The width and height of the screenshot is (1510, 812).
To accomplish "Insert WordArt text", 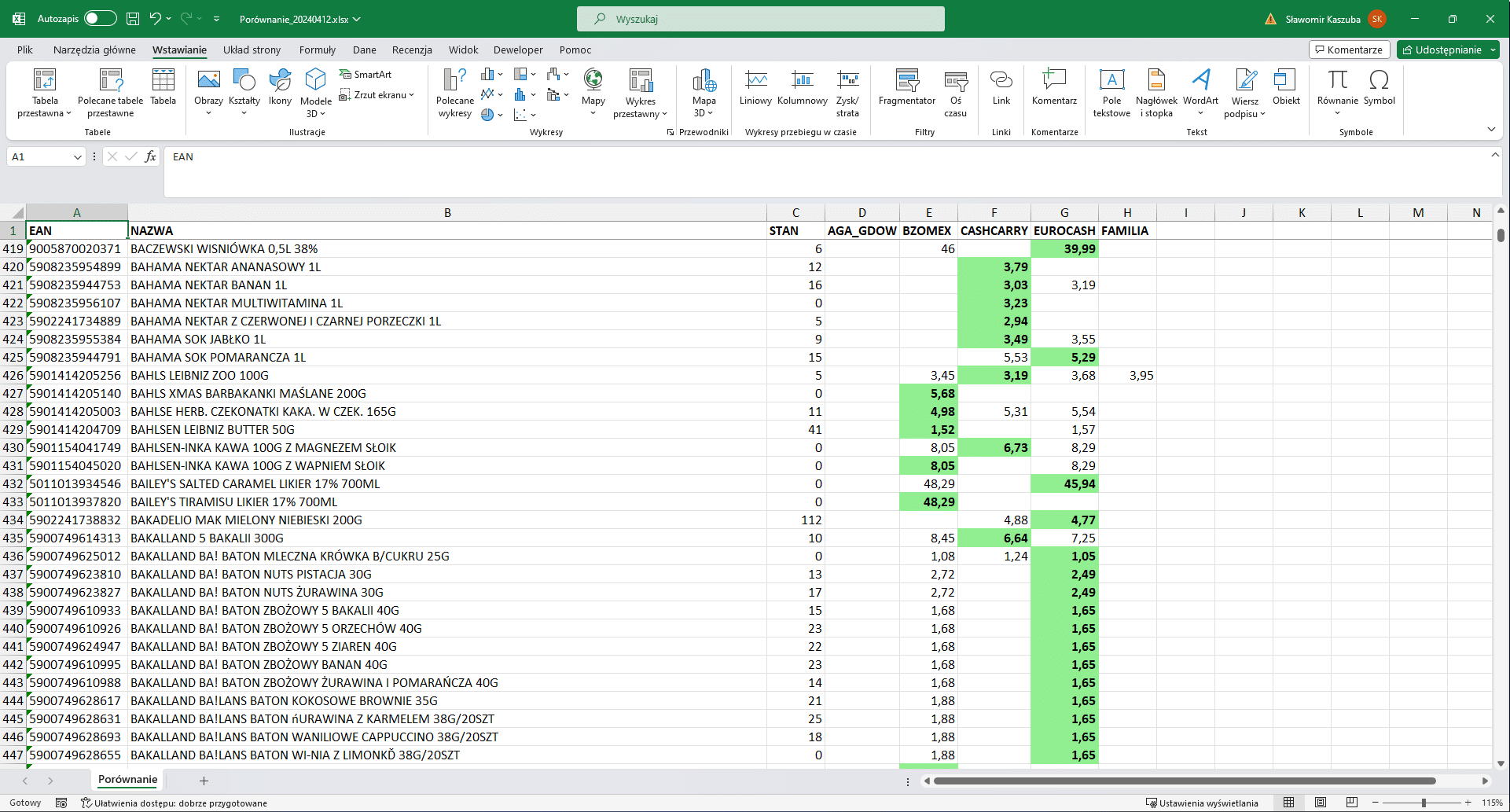I will pyautogui.click(x=1200, y=93).
